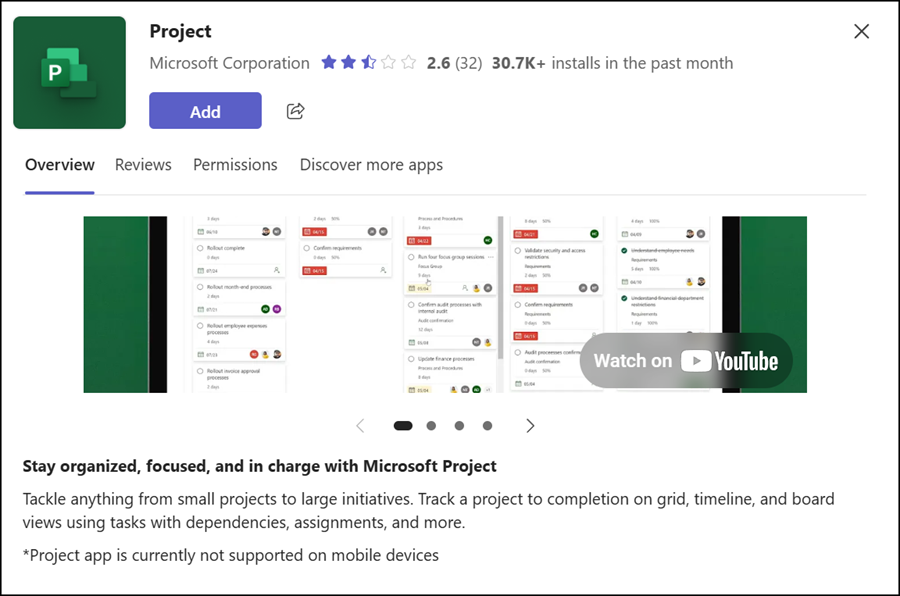This screenshot has width=900, height=596.
Task: Select the first carousel indicator pill
Action: 403,425
